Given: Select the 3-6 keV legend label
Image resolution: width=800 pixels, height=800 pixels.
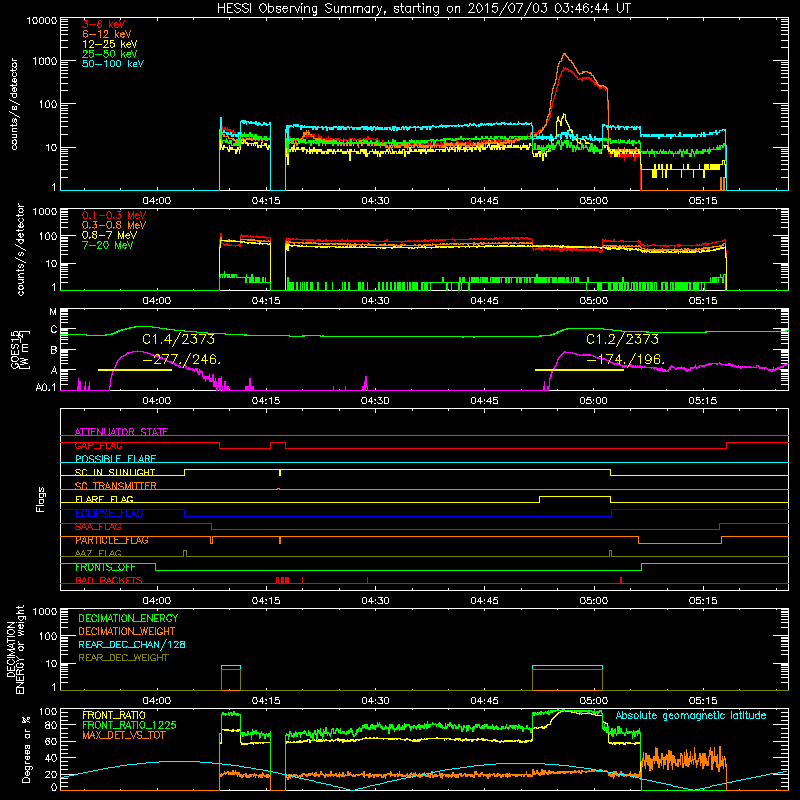Looking at the screenshot, I should 104,24.
